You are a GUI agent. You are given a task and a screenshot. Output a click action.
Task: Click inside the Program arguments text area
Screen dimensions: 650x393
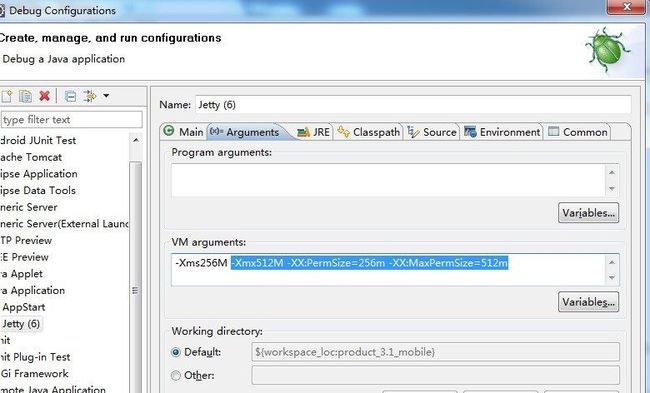coord(389,180)
